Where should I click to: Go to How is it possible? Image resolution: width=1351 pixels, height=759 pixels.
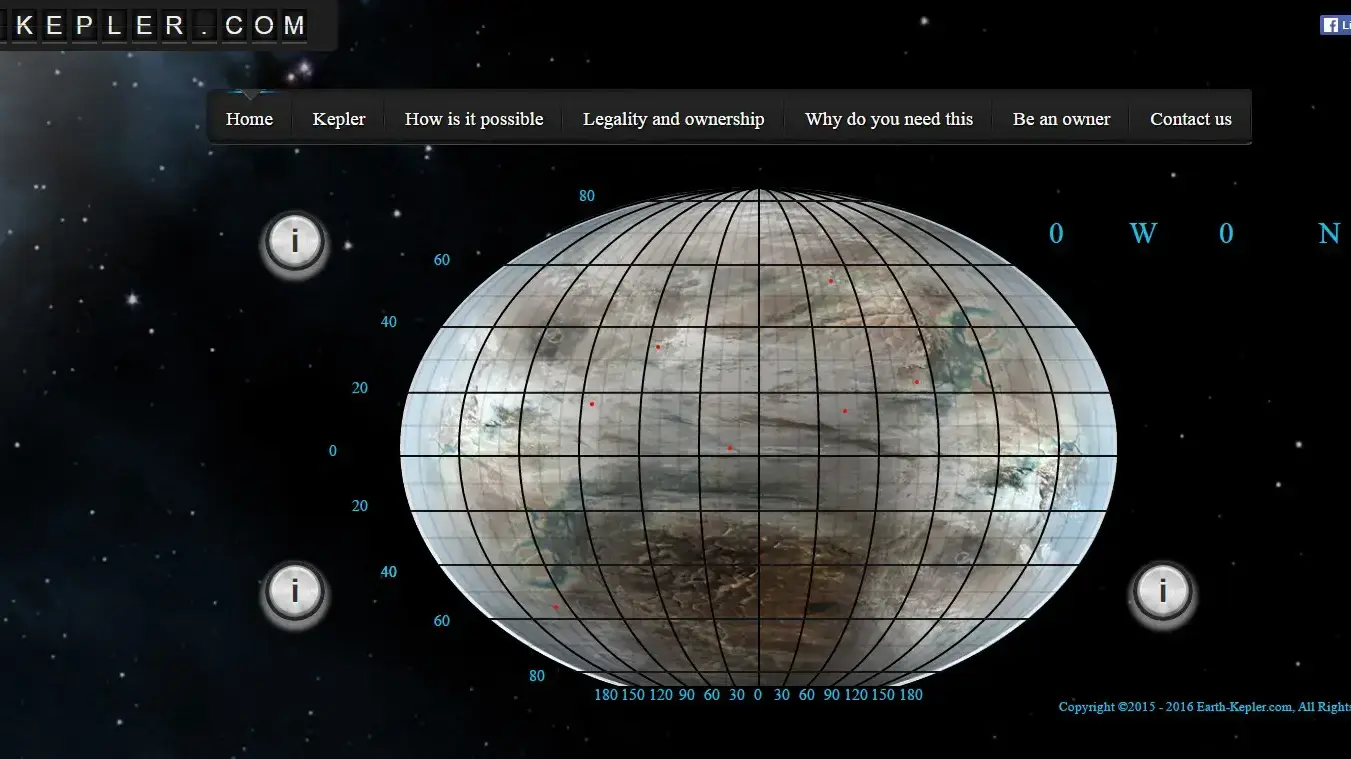pos(474,119)
